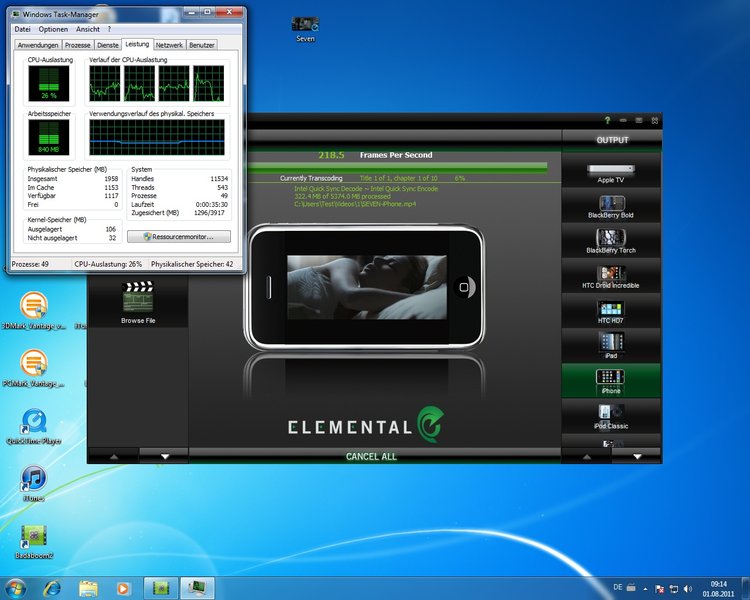The image size is (750, 600).
Task: Launch QuickTime Player desktop shortcut
Action: 33,427
